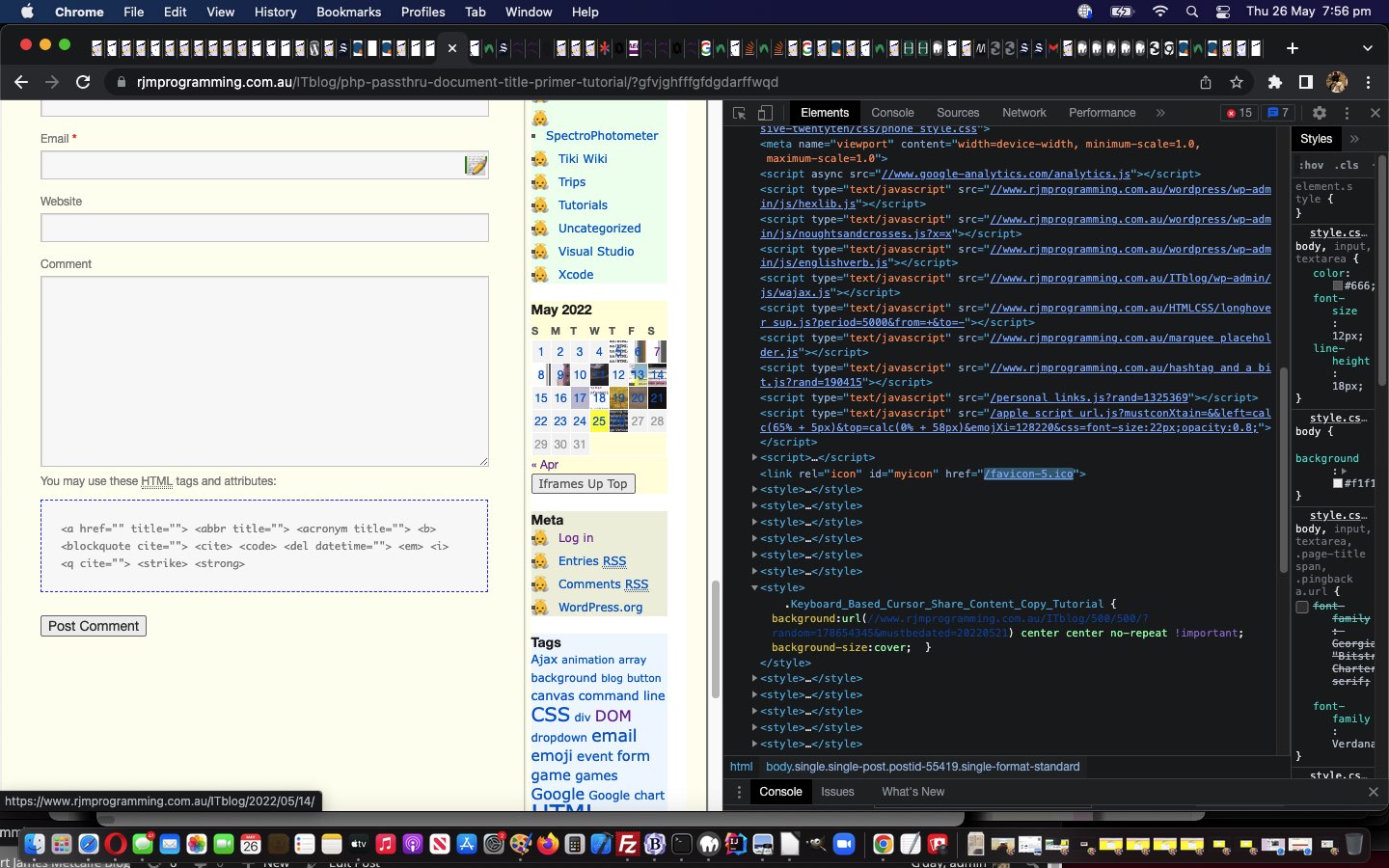The height and width of the screenshot is (868, 1389).
Task: Click the Email input field
Action: 264,165
